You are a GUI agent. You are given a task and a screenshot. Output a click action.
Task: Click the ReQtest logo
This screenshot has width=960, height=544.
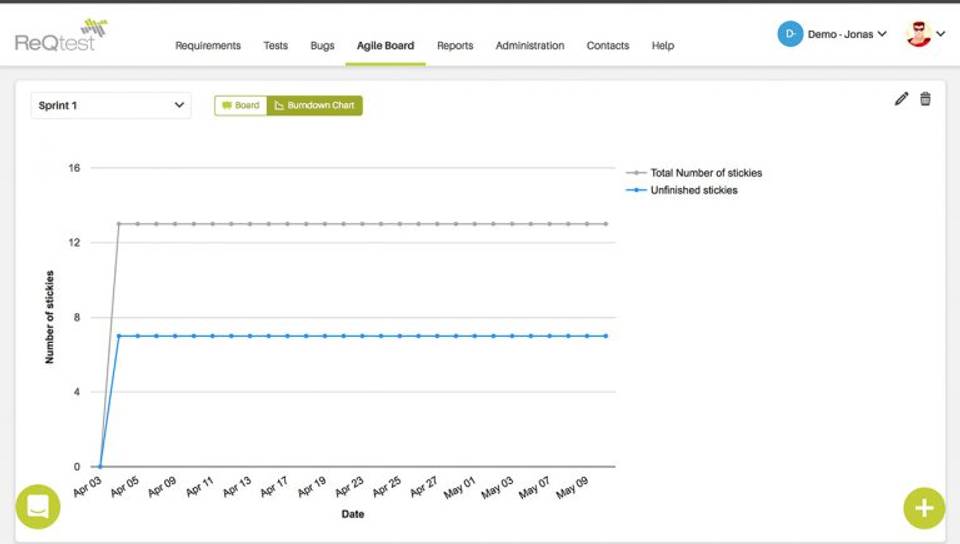(60, 37)
